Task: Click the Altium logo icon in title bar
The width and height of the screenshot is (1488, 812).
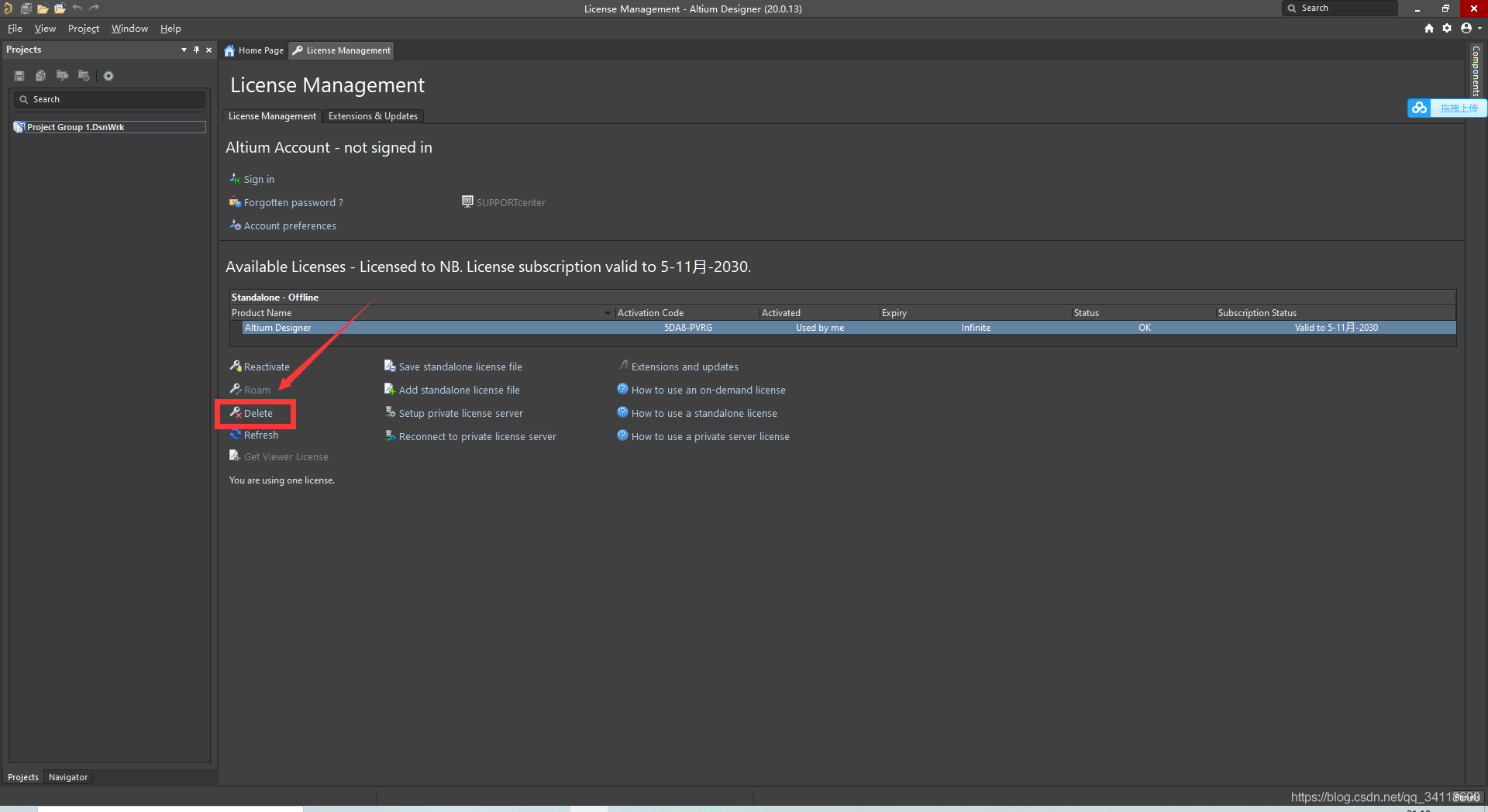Action: pyautogui.click(x=8, y=9)
